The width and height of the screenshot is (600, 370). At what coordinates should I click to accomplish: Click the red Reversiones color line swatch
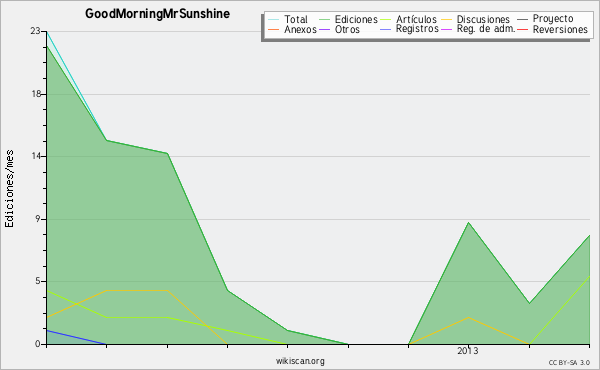522,29
